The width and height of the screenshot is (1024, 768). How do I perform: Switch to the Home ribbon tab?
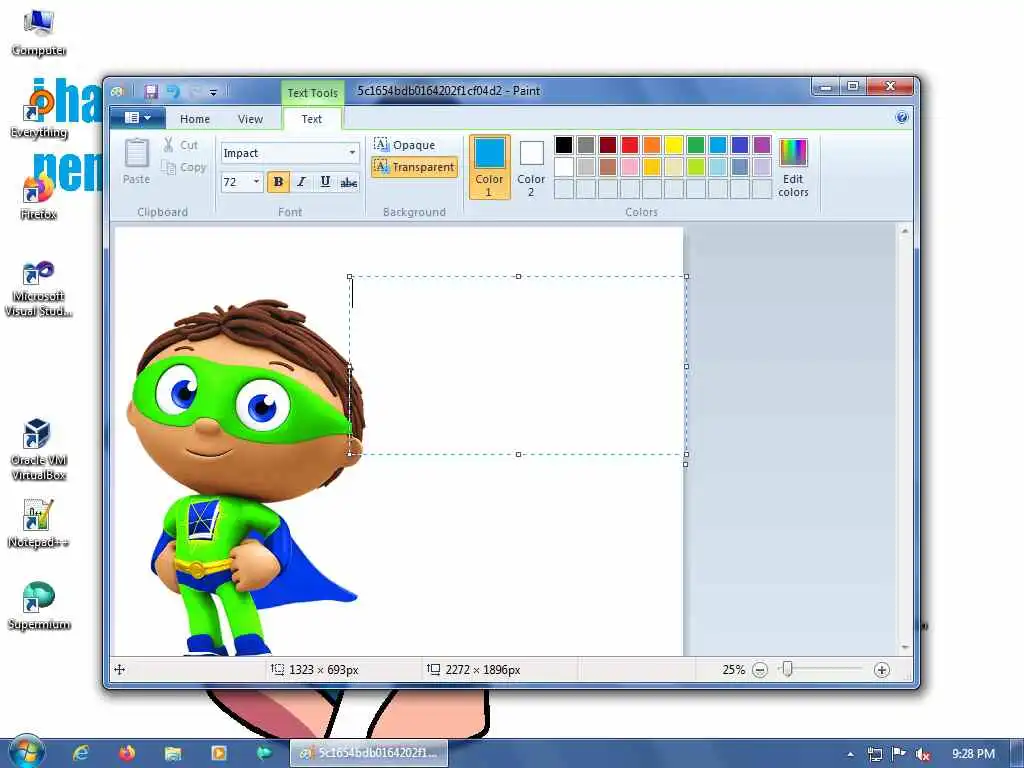click(x=195, y=119)
